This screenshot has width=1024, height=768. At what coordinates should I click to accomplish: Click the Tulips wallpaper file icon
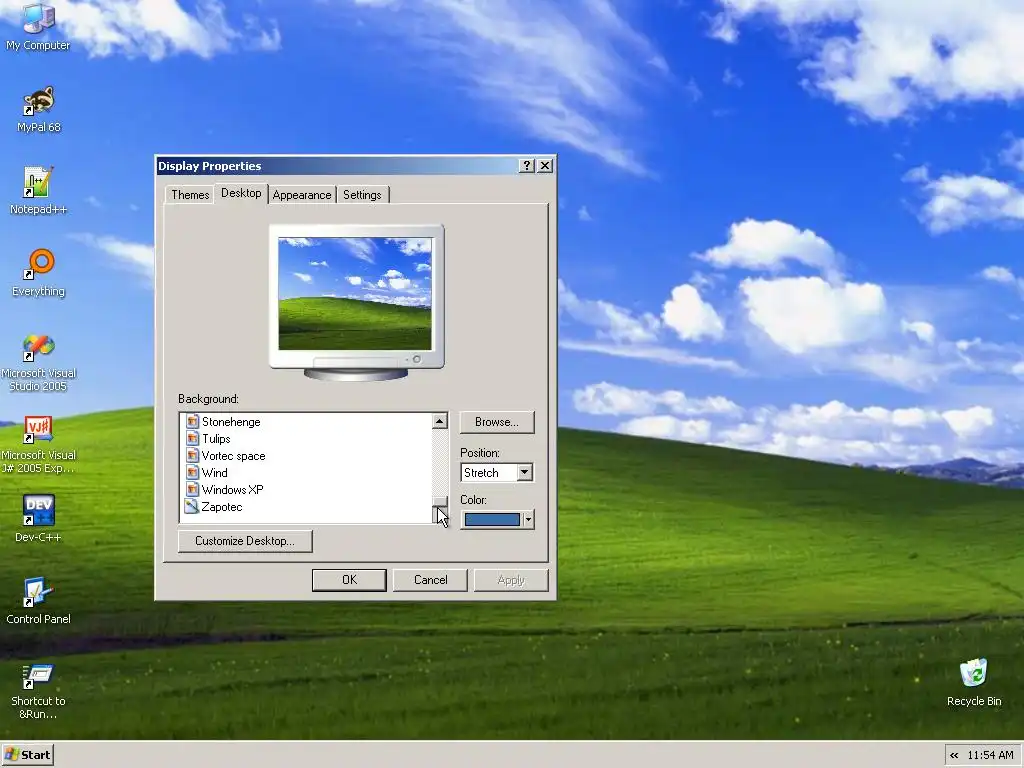(192, 439)
